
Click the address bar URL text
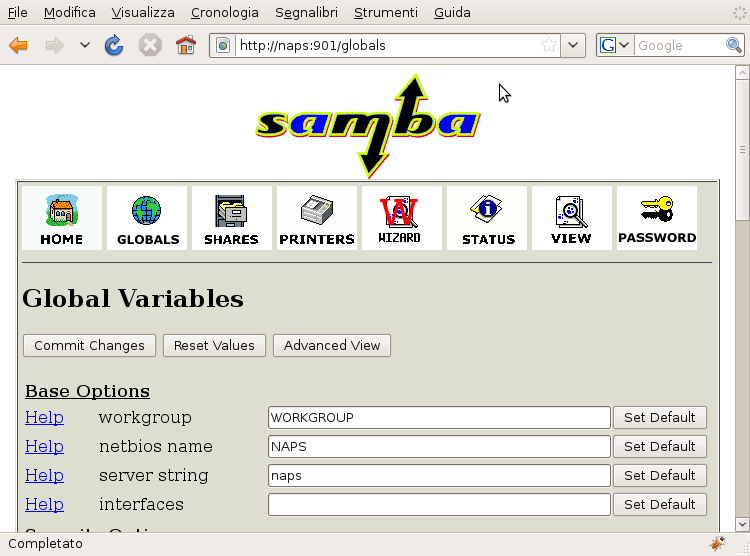312,45
